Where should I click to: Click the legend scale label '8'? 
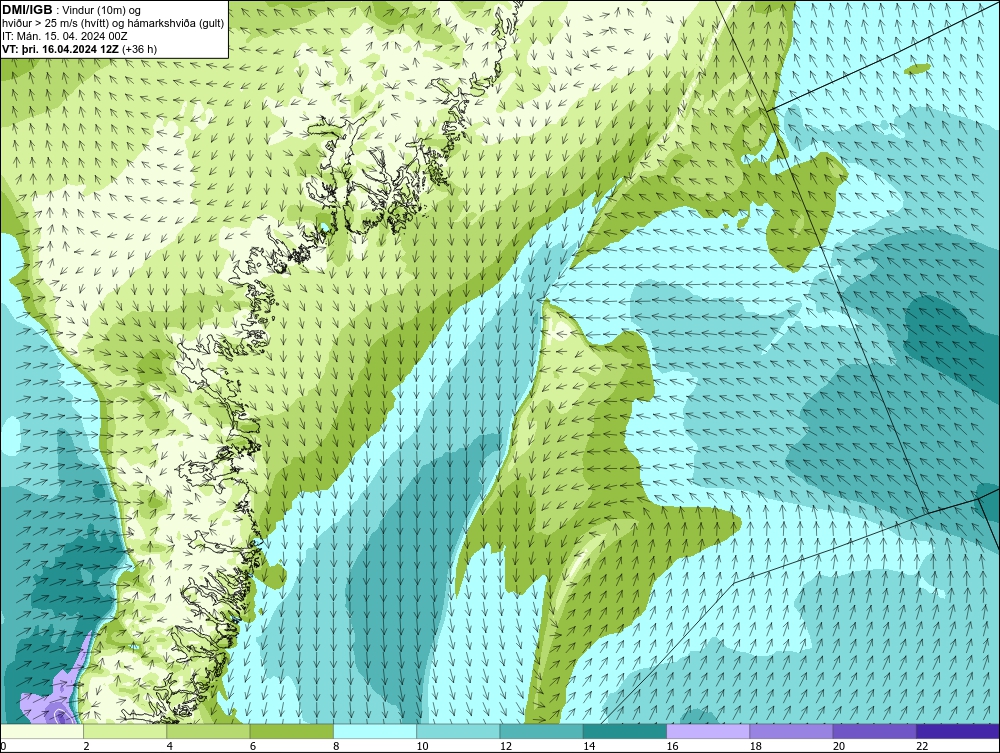336,747
